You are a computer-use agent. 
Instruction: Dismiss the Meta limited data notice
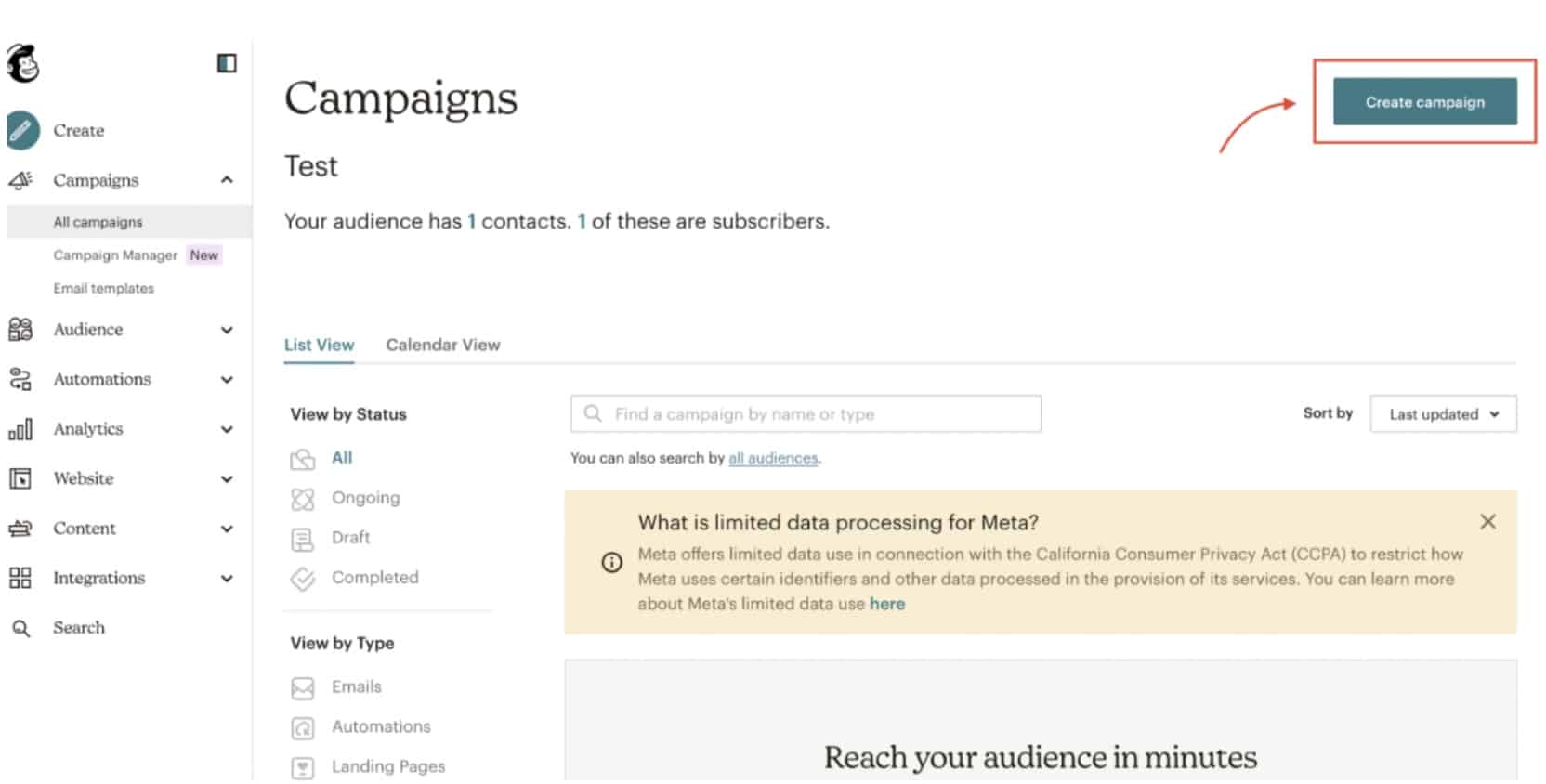click(1487, 522)
